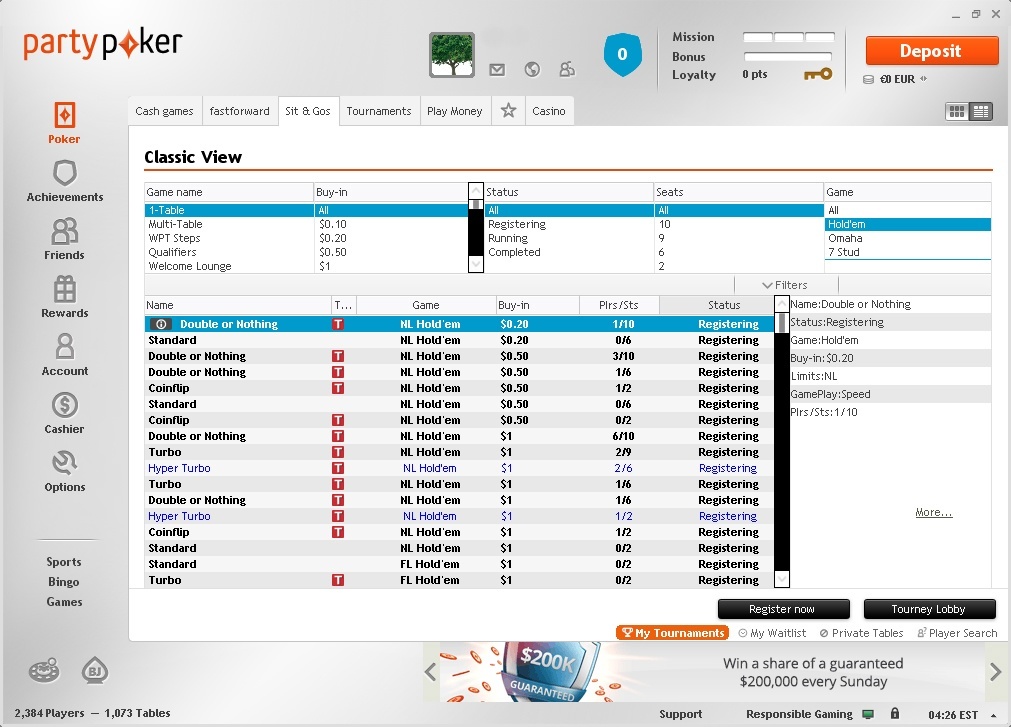
Task: Click the More... link in details panel
Action: click(934, 512)
